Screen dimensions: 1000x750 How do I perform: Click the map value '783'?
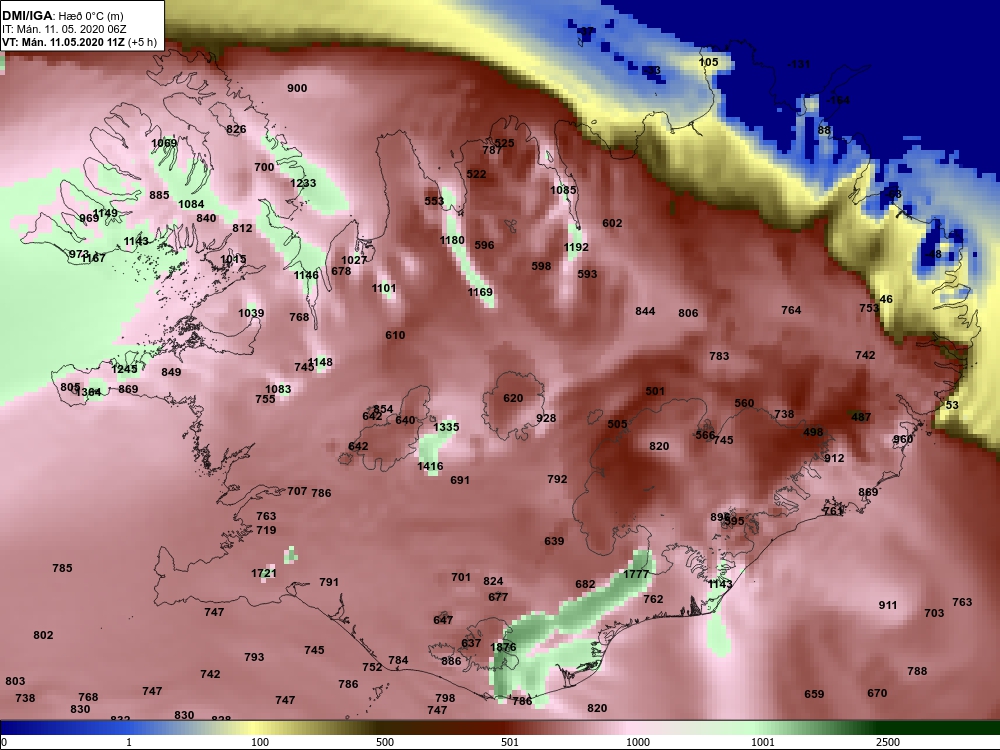point(719,356)
